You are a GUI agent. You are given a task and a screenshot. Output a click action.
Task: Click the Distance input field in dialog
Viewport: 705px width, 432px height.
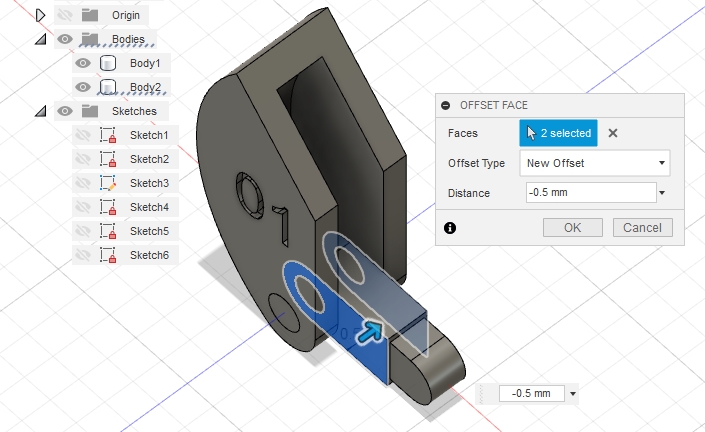591,192
